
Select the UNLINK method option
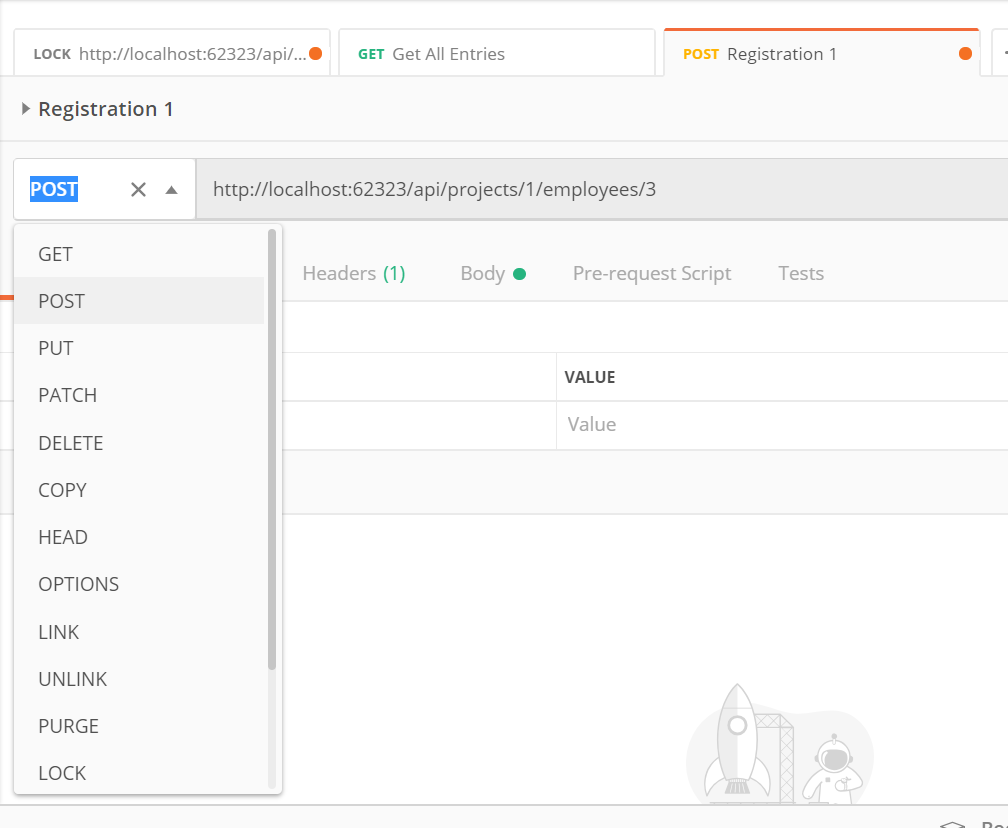(73, 679)
